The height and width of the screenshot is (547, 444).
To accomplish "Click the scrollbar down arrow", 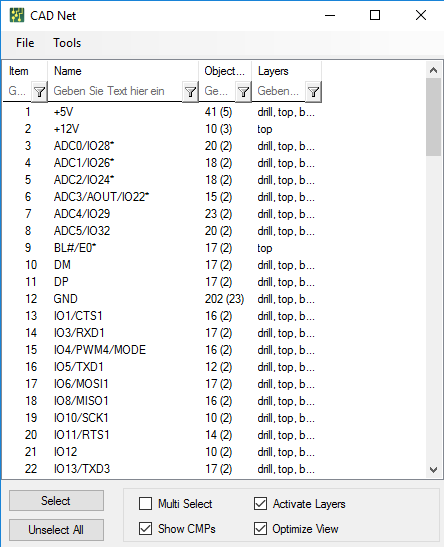I will click(x=433, y=470).
